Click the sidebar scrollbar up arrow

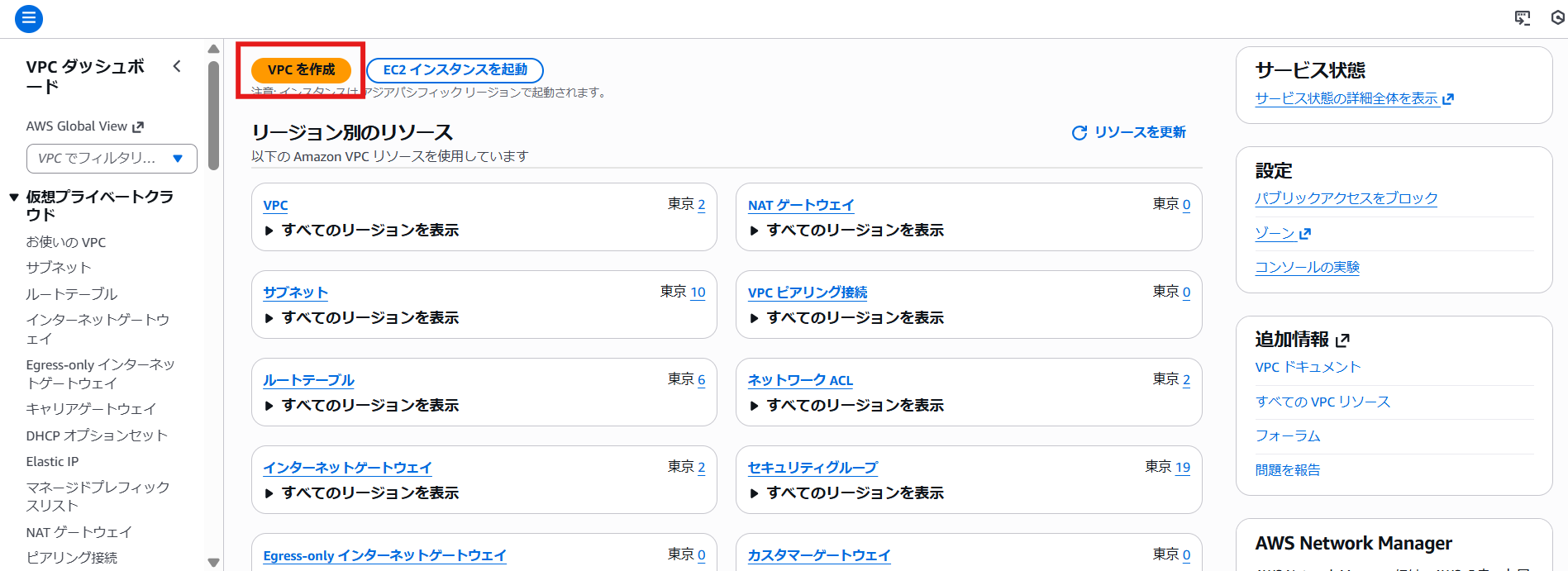[213, 49]
